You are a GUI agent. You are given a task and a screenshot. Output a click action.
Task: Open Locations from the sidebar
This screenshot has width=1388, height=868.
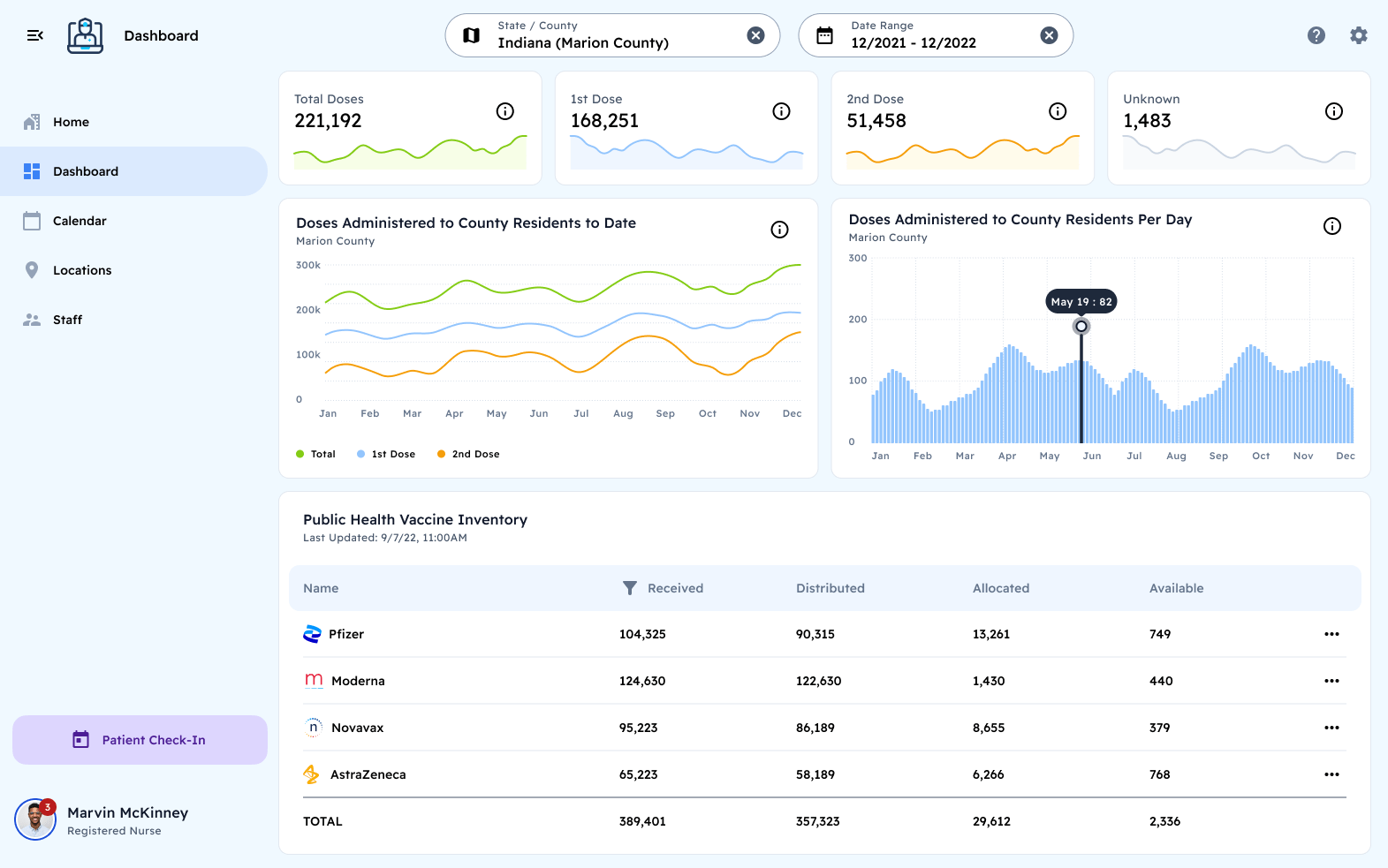[x=82, y=270]
